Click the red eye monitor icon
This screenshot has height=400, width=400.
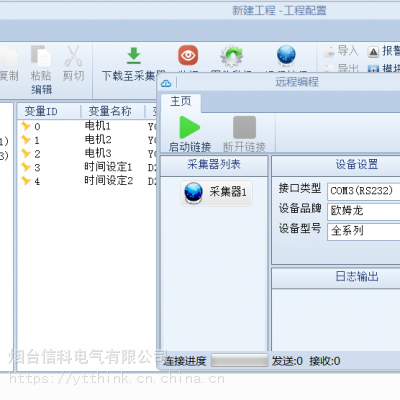tap(188, 55)
